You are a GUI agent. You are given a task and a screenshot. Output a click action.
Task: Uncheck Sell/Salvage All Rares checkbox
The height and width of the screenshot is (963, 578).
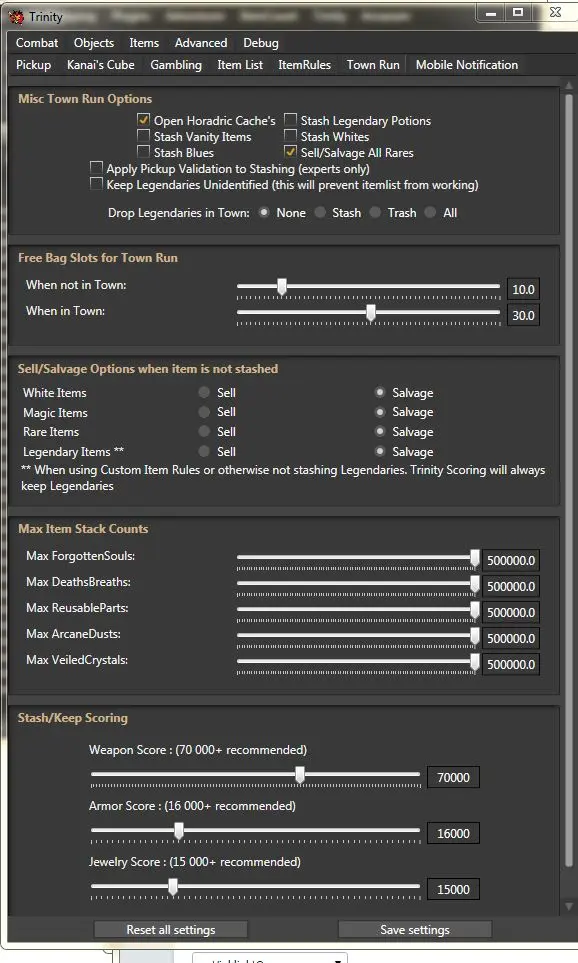[290, 151]
